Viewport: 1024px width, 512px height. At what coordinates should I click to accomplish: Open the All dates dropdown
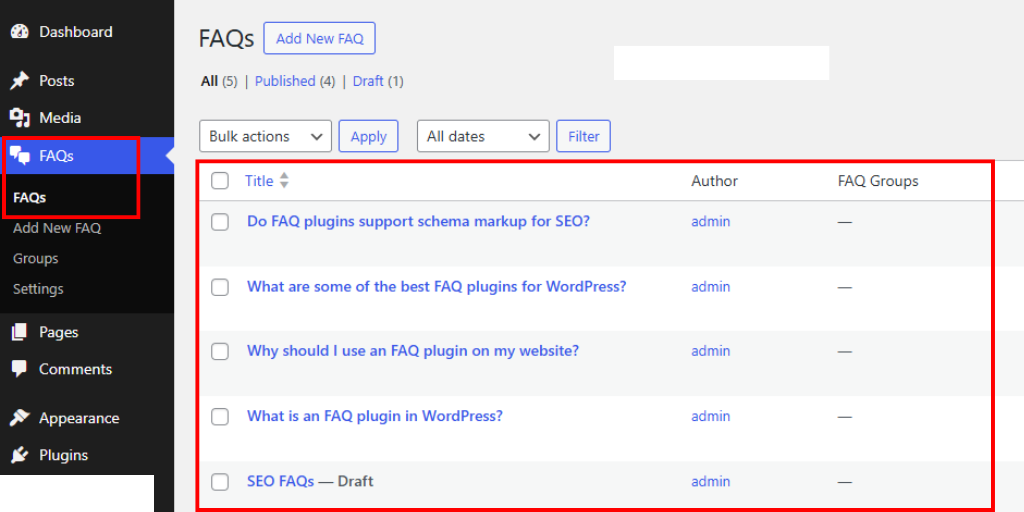tap(483, 136)
